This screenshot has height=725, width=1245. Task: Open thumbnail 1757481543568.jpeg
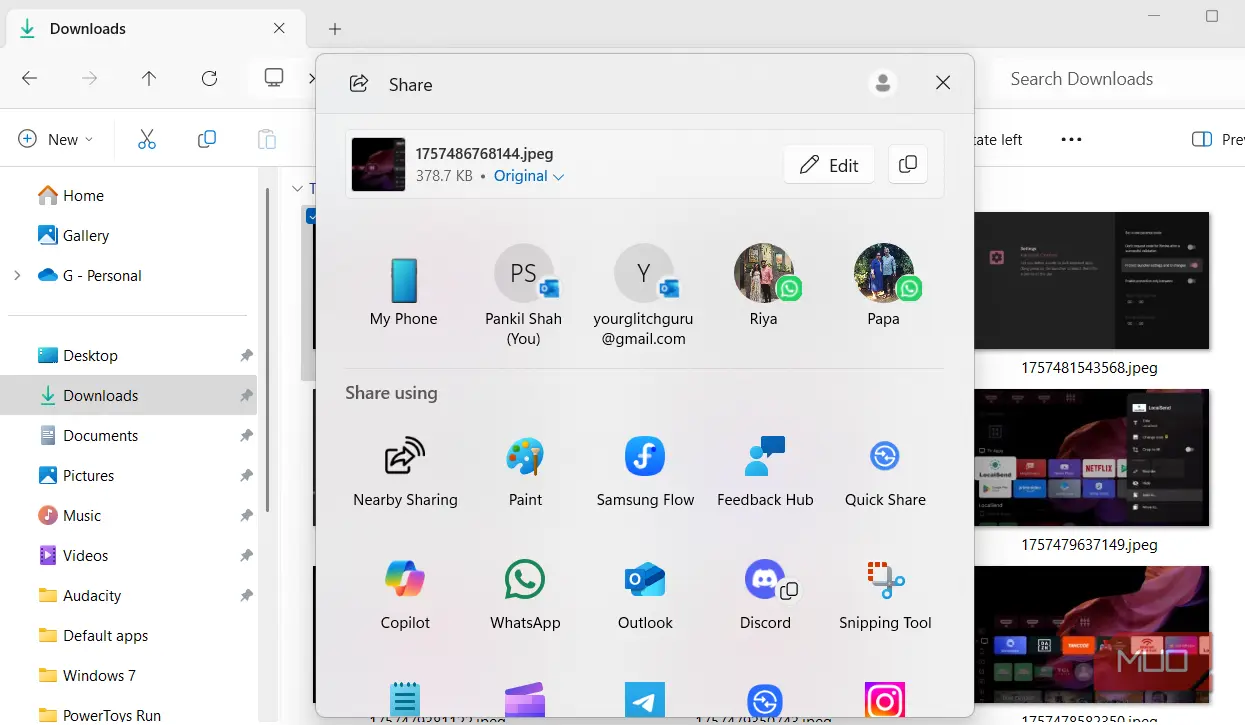(1090, 280)
